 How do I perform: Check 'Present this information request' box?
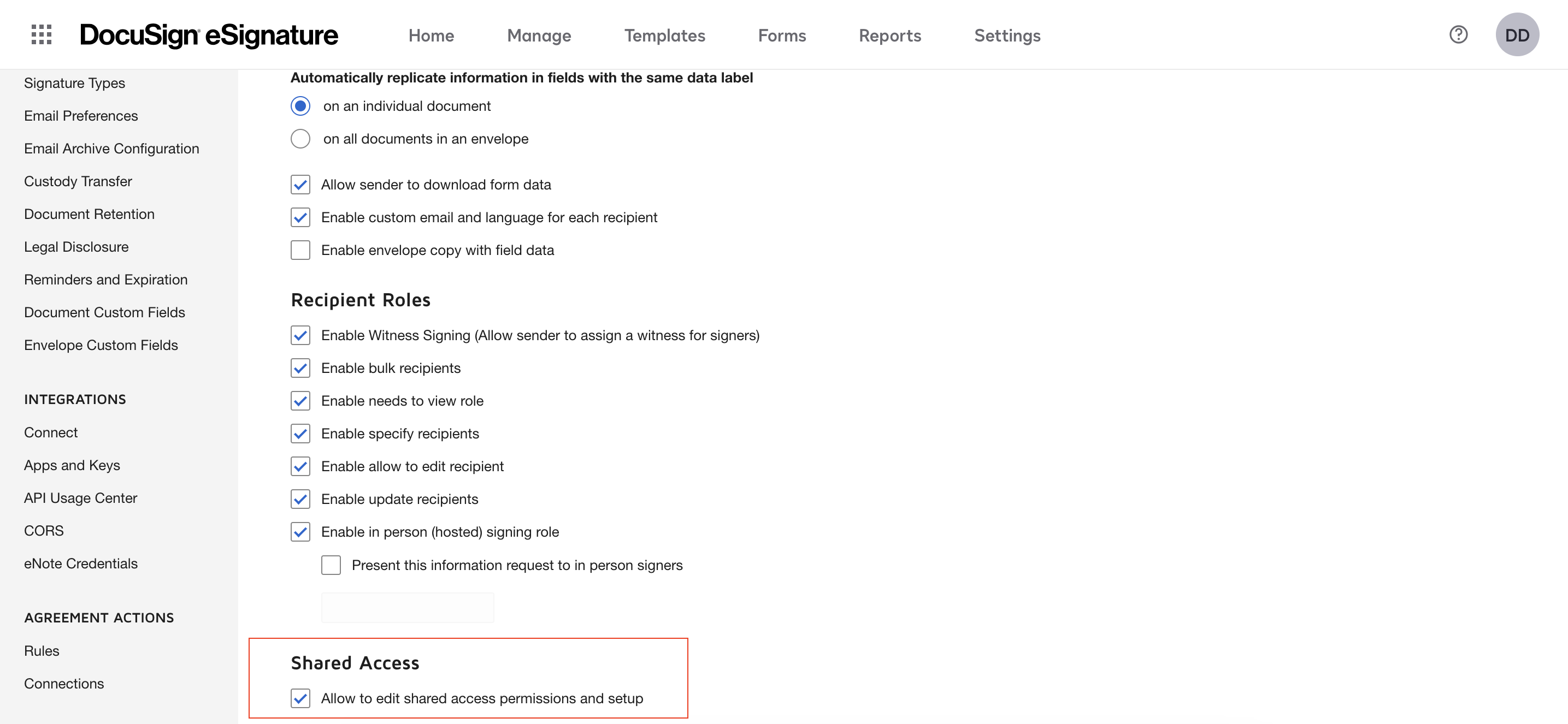[331, 565]
